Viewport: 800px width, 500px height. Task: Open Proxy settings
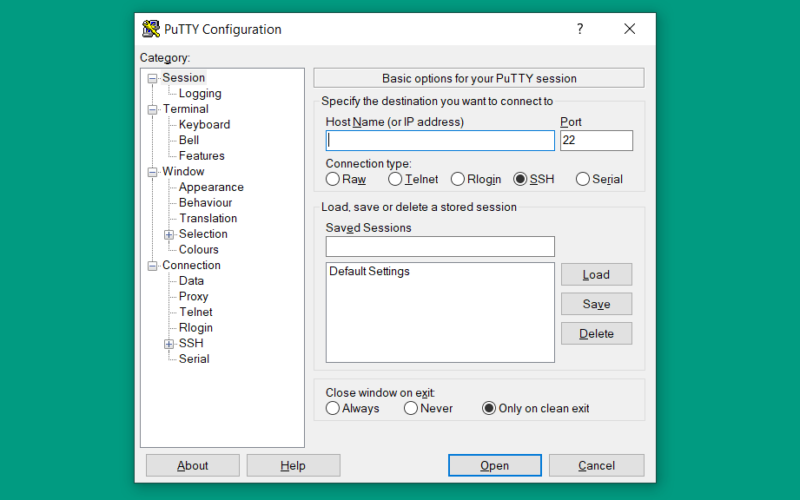pos(193,296)
